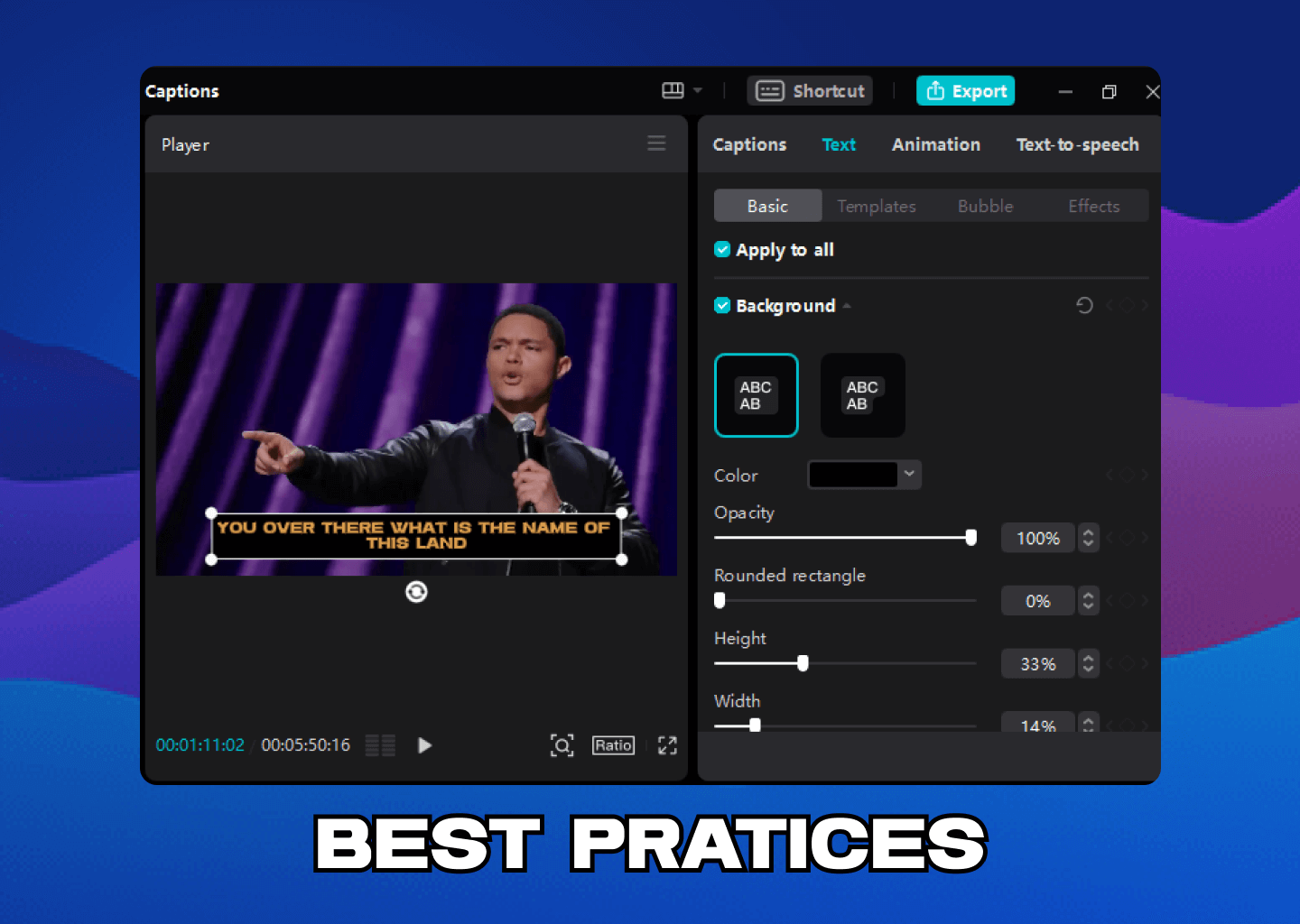This screenshot has height=924, width=1300.
Task: Click the Height 33% value field
Action: pos(1038,664)
